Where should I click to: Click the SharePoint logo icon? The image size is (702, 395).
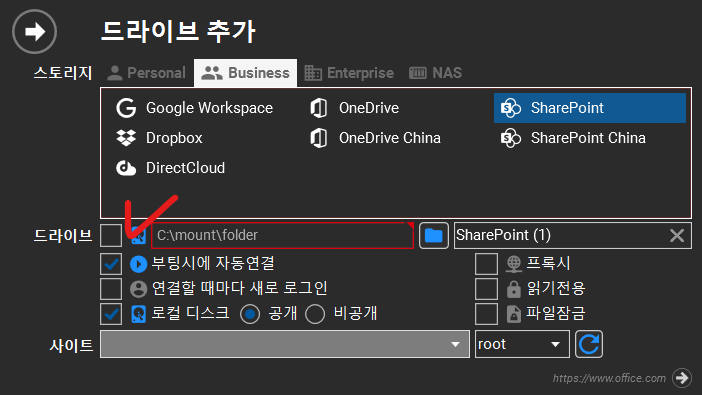click(511, 108)
